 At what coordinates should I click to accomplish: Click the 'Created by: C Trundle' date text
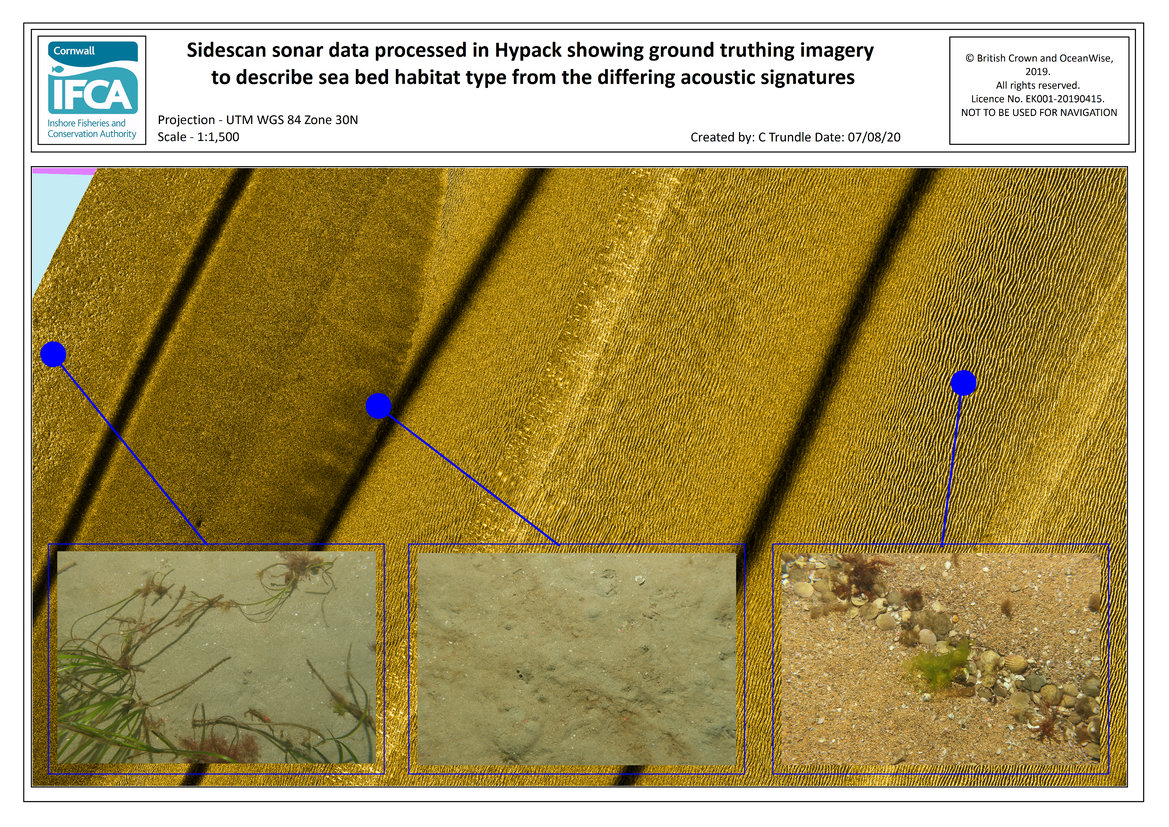click(x=796, y=137)
